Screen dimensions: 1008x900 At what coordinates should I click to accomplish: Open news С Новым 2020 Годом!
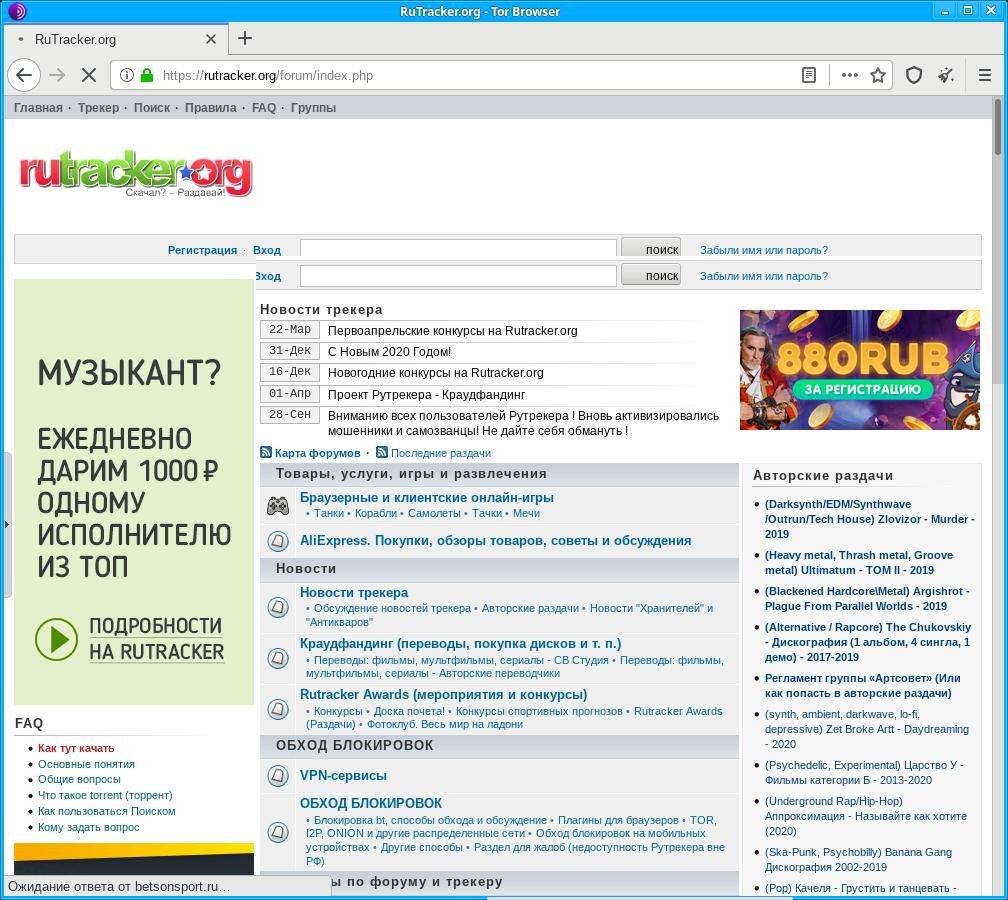(389, 352)
